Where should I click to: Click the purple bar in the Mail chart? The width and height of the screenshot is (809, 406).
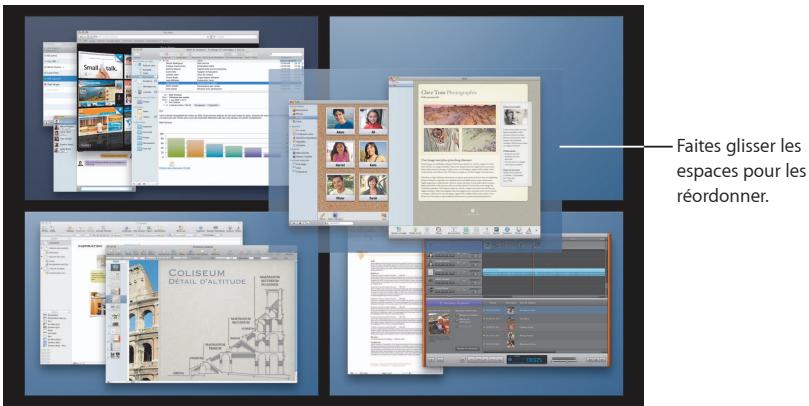click(253, 152)
